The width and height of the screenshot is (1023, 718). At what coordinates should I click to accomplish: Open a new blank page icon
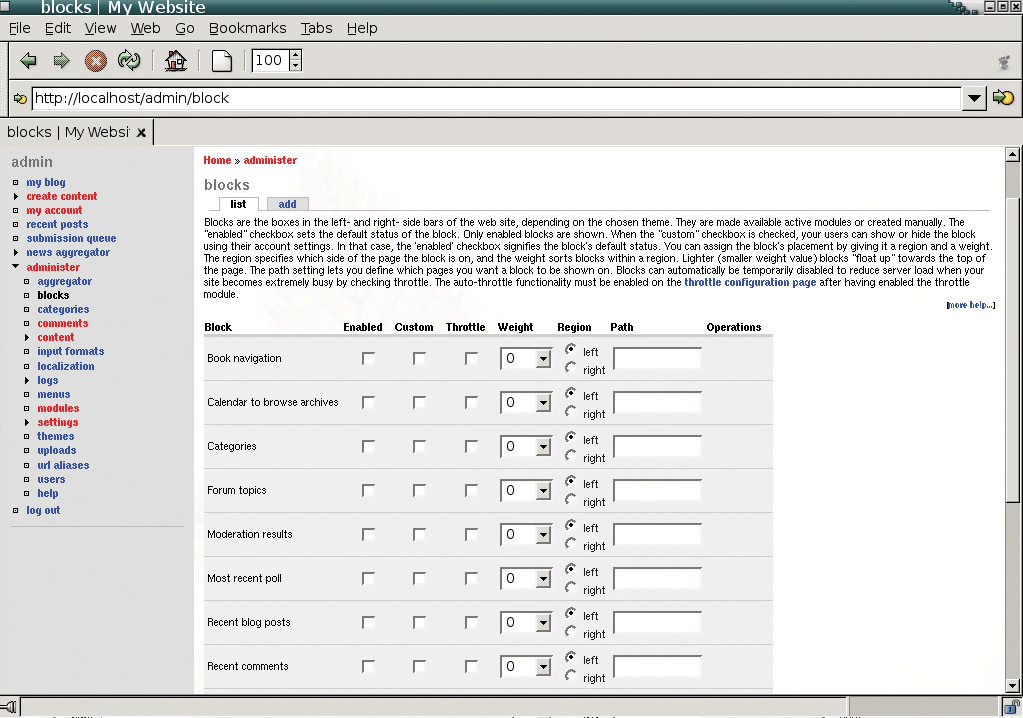(222, 61)
